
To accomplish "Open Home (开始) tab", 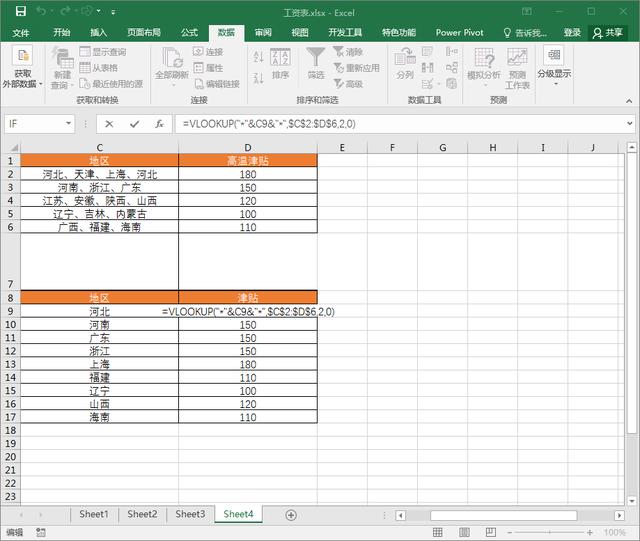I will 62,33.
